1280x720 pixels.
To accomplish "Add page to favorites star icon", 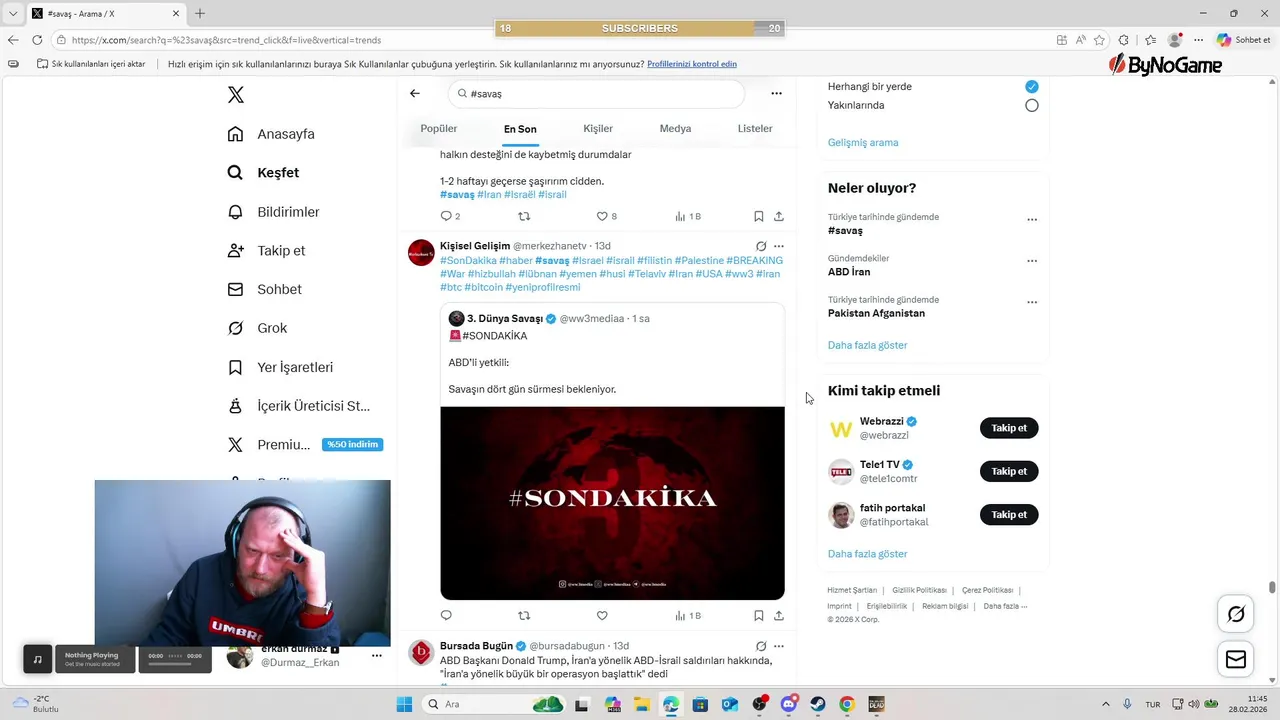I will pyautogui.click(x=1099, y=40).
